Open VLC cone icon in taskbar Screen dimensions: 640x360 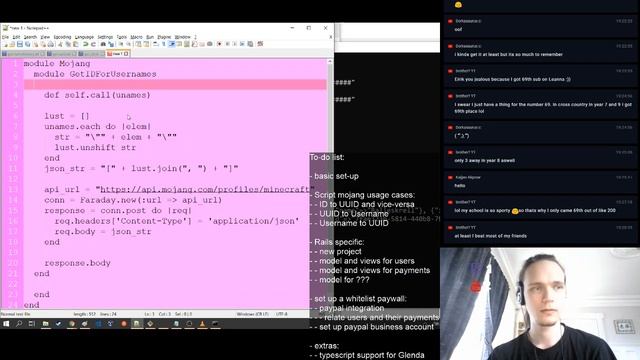tap(202, 324)
